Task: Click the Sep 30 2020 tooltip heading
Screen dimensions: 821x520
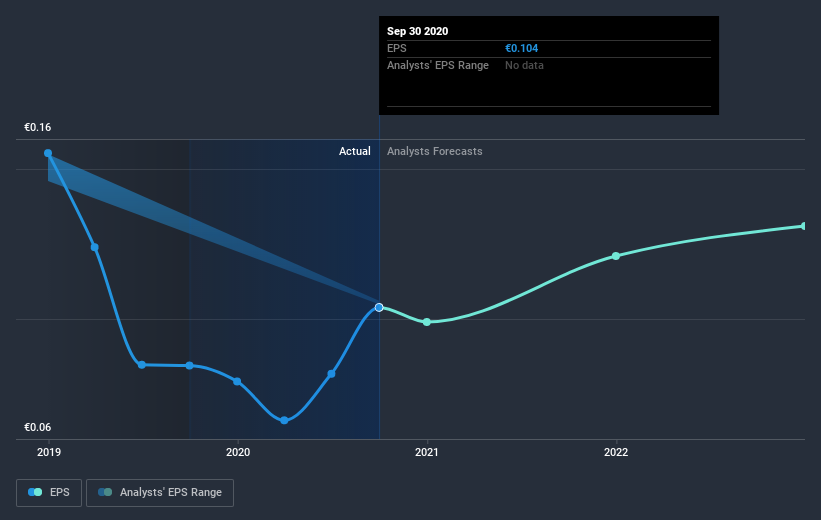Action: pyautogui.click(x=417, y=31)
